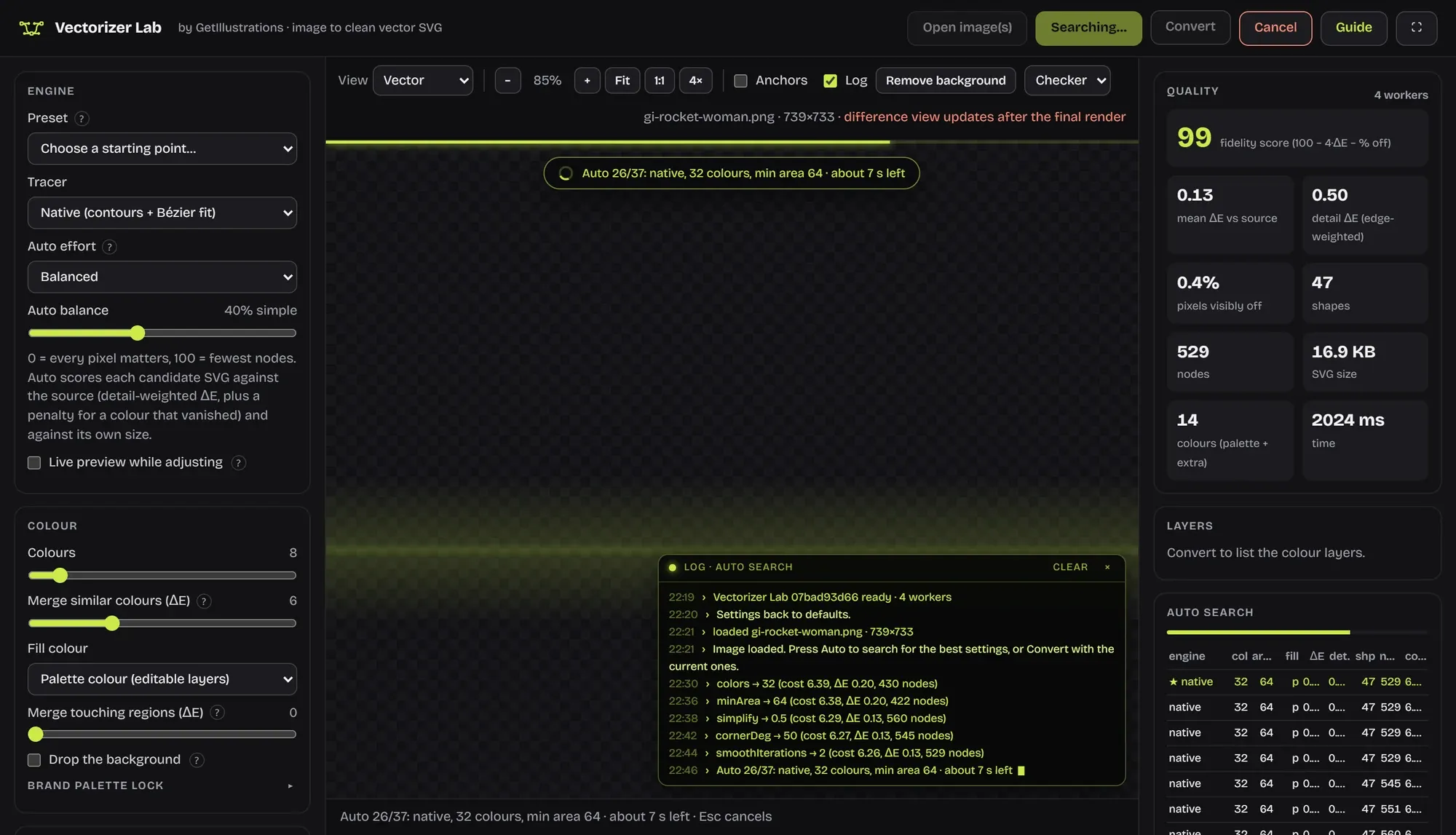Screen dimensions: 1456x835
Task: Click the 16.9 KB SVG size value
Action: point(1343,352)
